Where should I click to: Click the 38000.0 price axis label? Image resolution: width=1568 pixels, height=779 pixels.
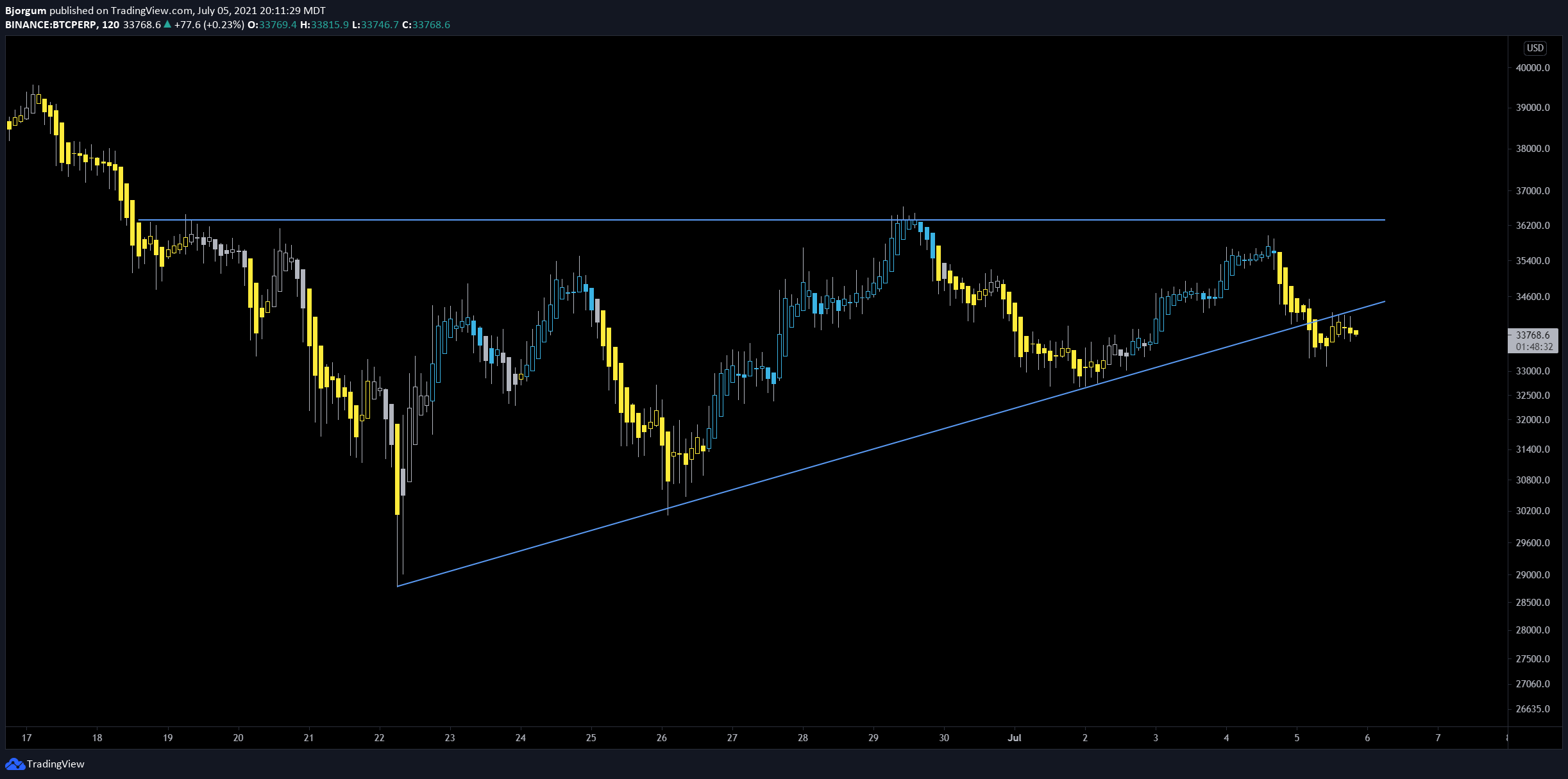tap(1533, 149)
